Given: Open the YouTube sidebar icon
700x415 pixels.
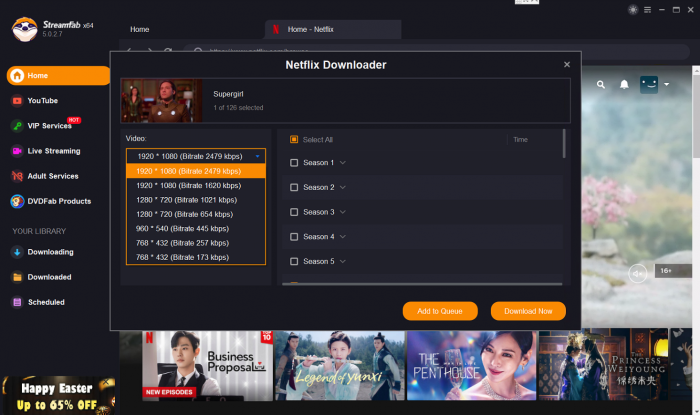Looking at the screenshot, I should coord(17,101).
